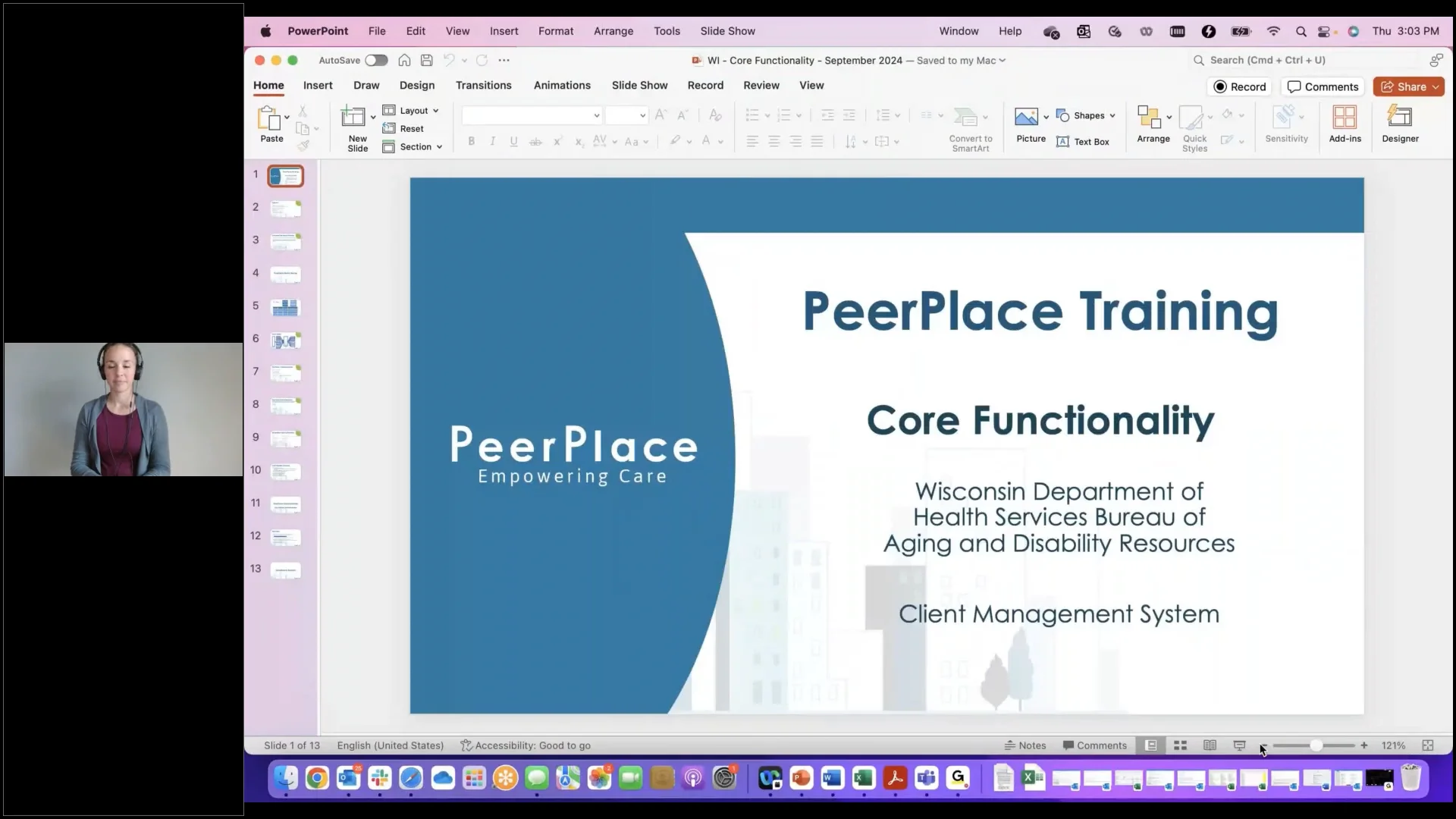Toggle the AutoSave switch on

point(375,60)
